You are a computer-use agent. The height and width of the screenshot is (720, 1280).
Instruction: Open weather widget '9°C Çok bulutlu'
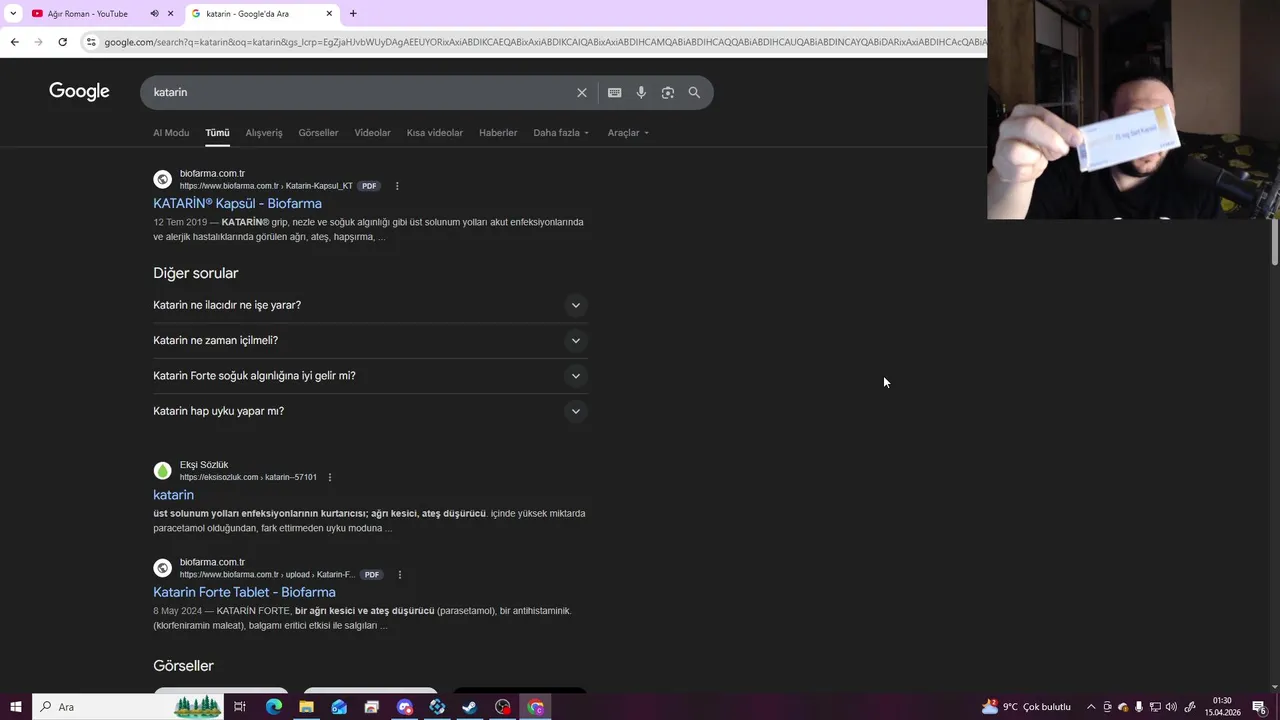click(1026, 707)
